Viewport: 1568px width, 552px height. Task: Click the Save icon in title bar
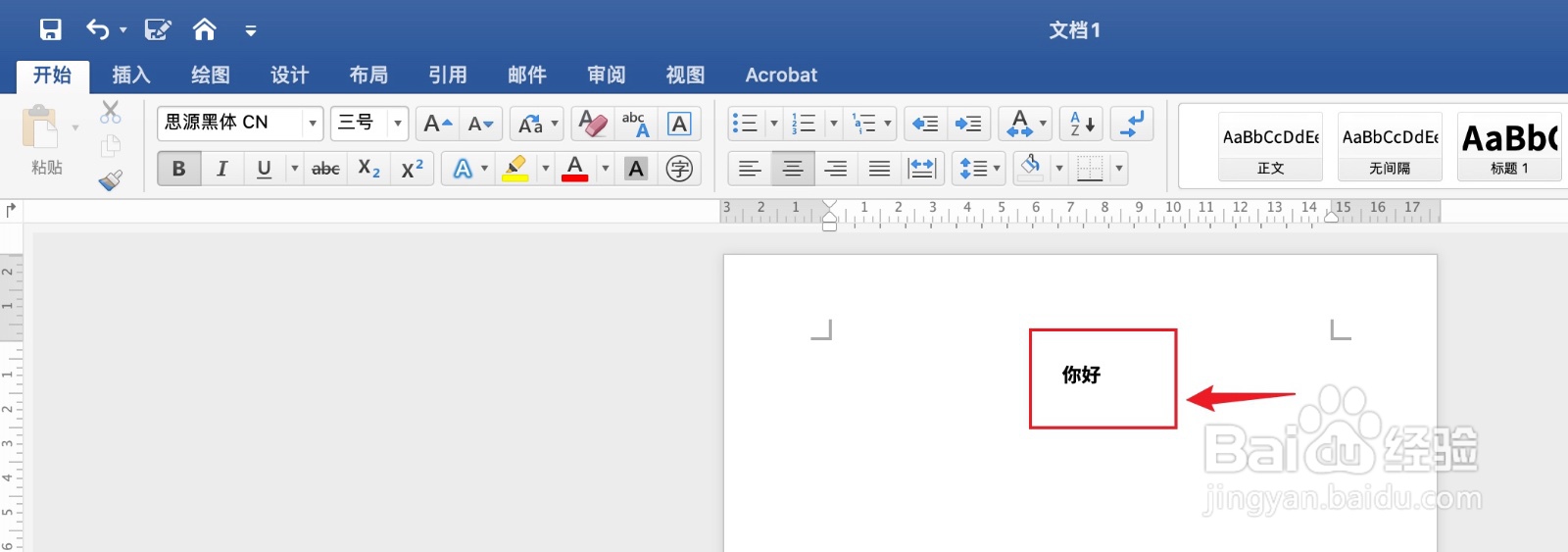(x=50, y=29)
